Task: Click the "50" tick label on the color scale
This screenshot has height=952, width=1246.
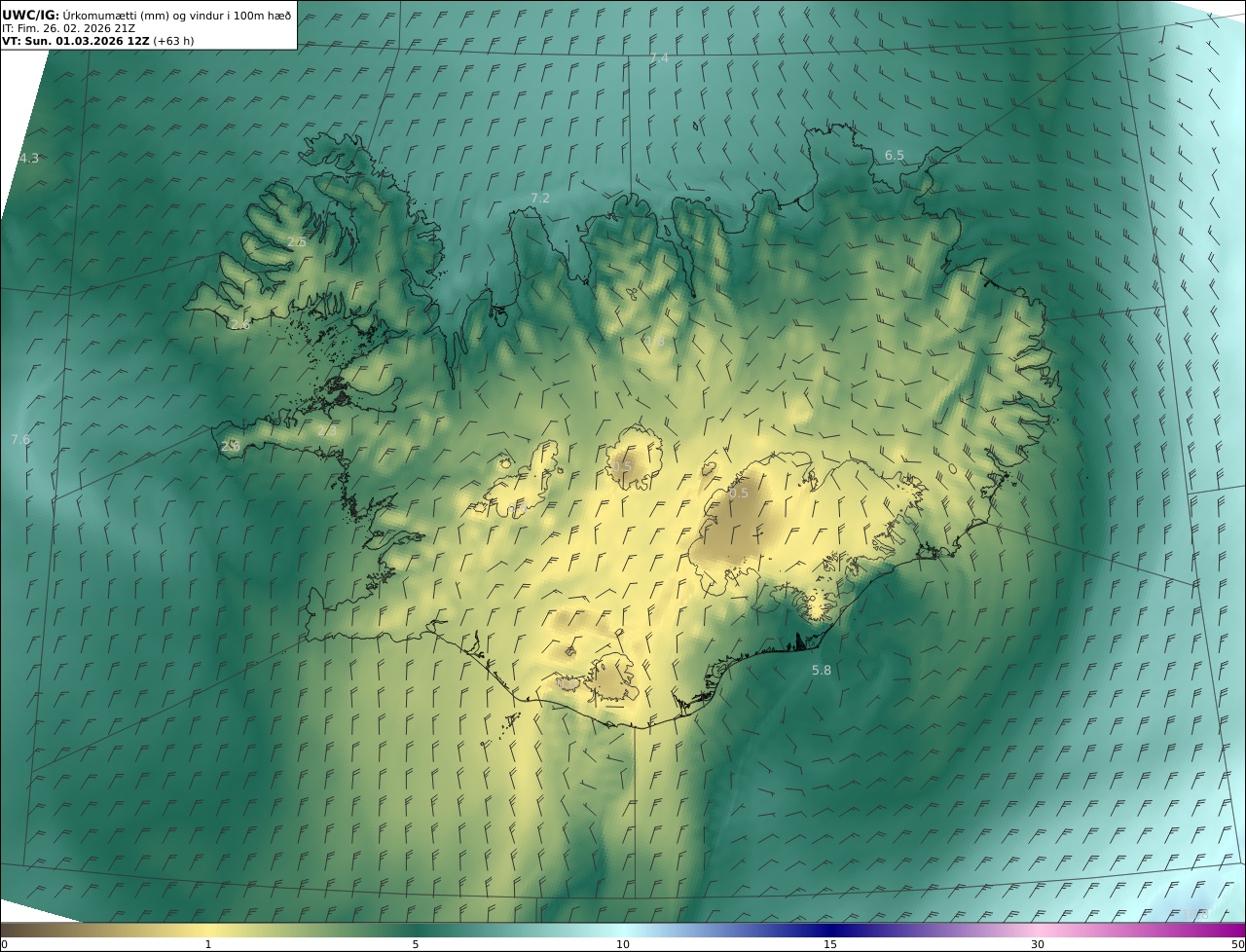Action: (1237, 944)
